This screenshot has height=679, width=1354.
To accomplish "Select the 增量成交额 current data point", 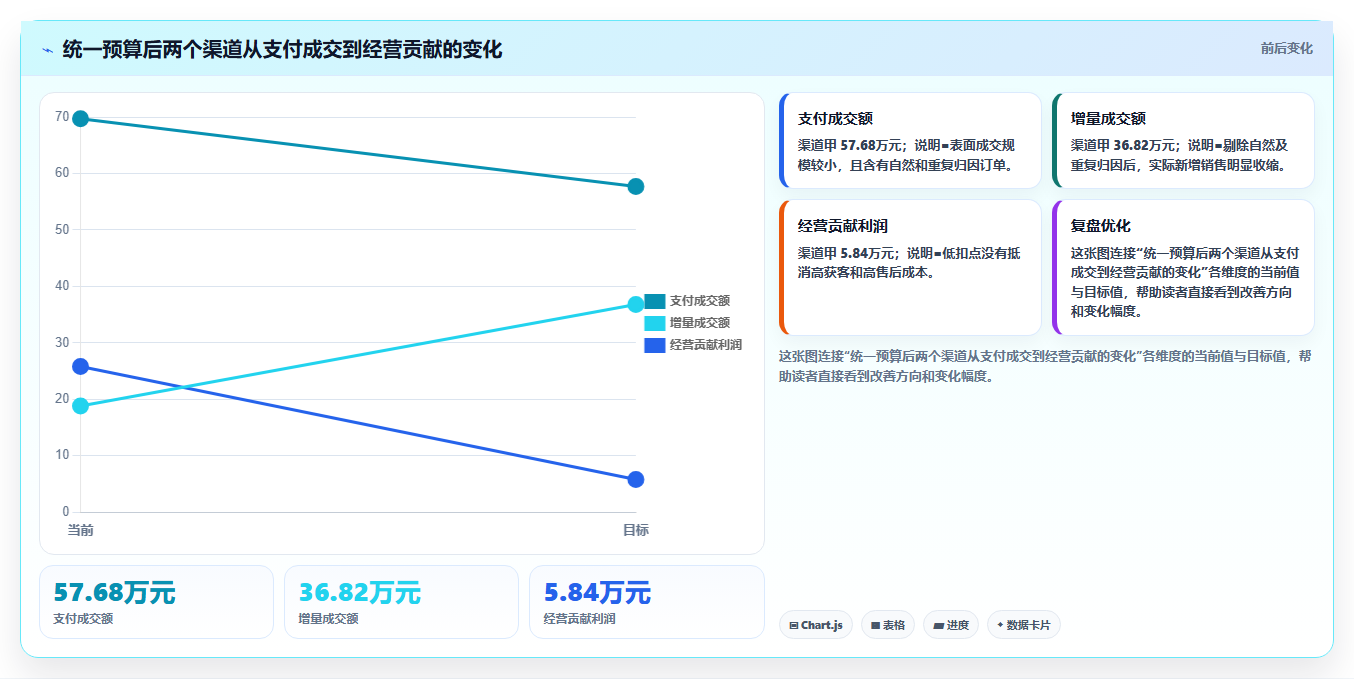I will [x=81, y=406].
